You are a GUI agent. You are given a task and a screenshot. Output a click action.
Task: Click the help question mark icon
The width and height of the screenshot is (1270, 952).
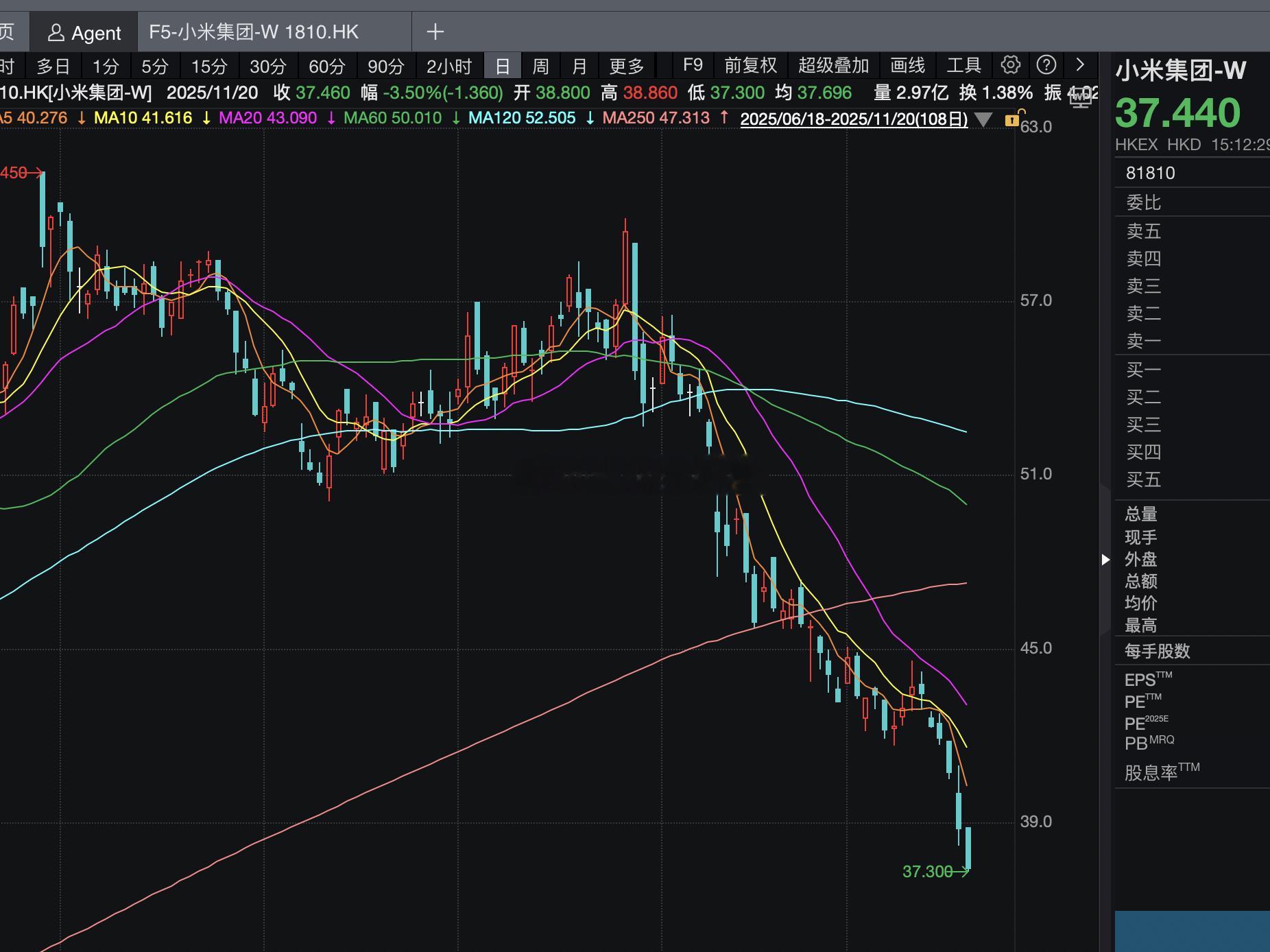pos(1046,65)
